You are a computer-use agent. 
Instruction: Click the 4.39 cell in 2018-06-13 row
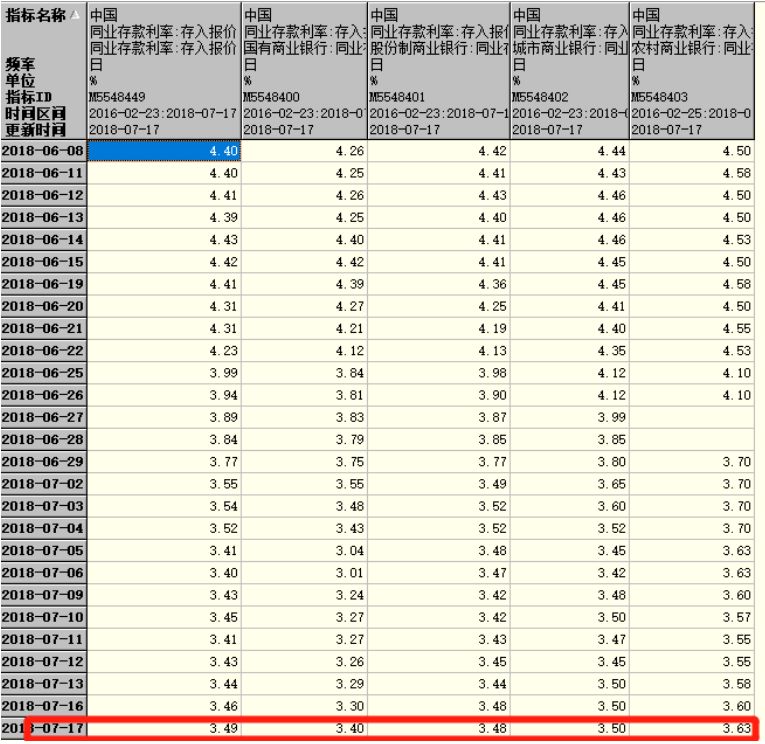(164, 218)
